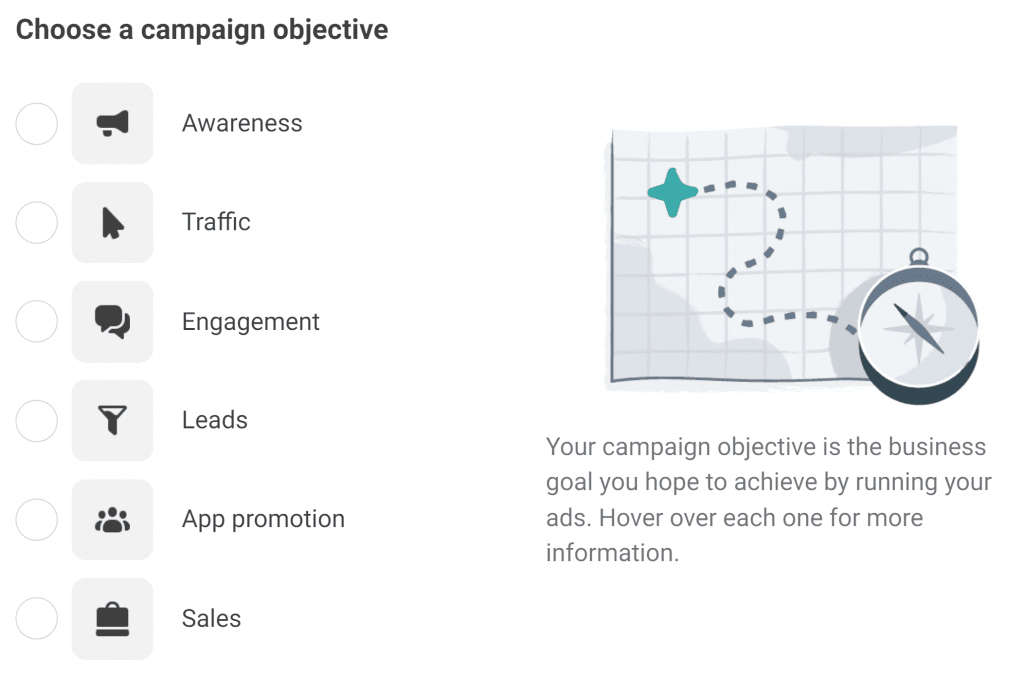Select the Traffic radio button
This screenshot has height=695, width=1024.
click(37, 223)
